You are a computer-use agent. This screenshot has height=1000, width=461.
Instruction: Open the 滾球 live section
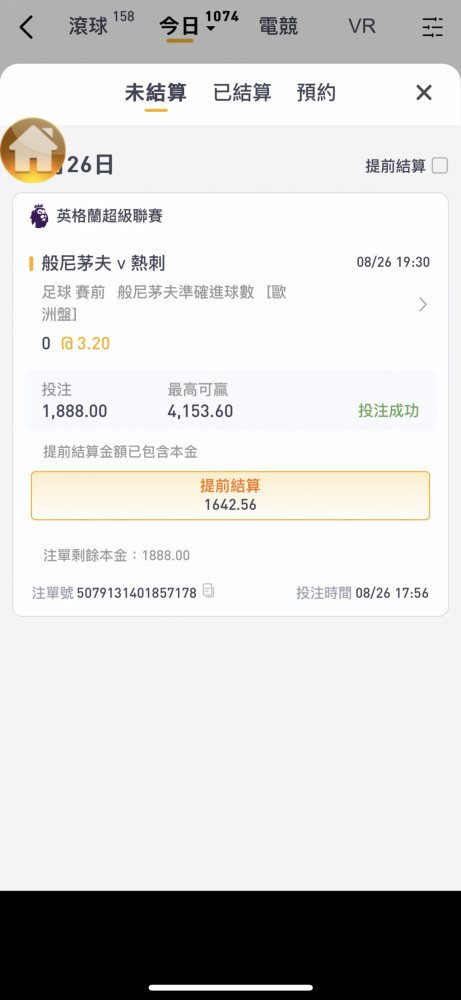click(x=89, y=27)
